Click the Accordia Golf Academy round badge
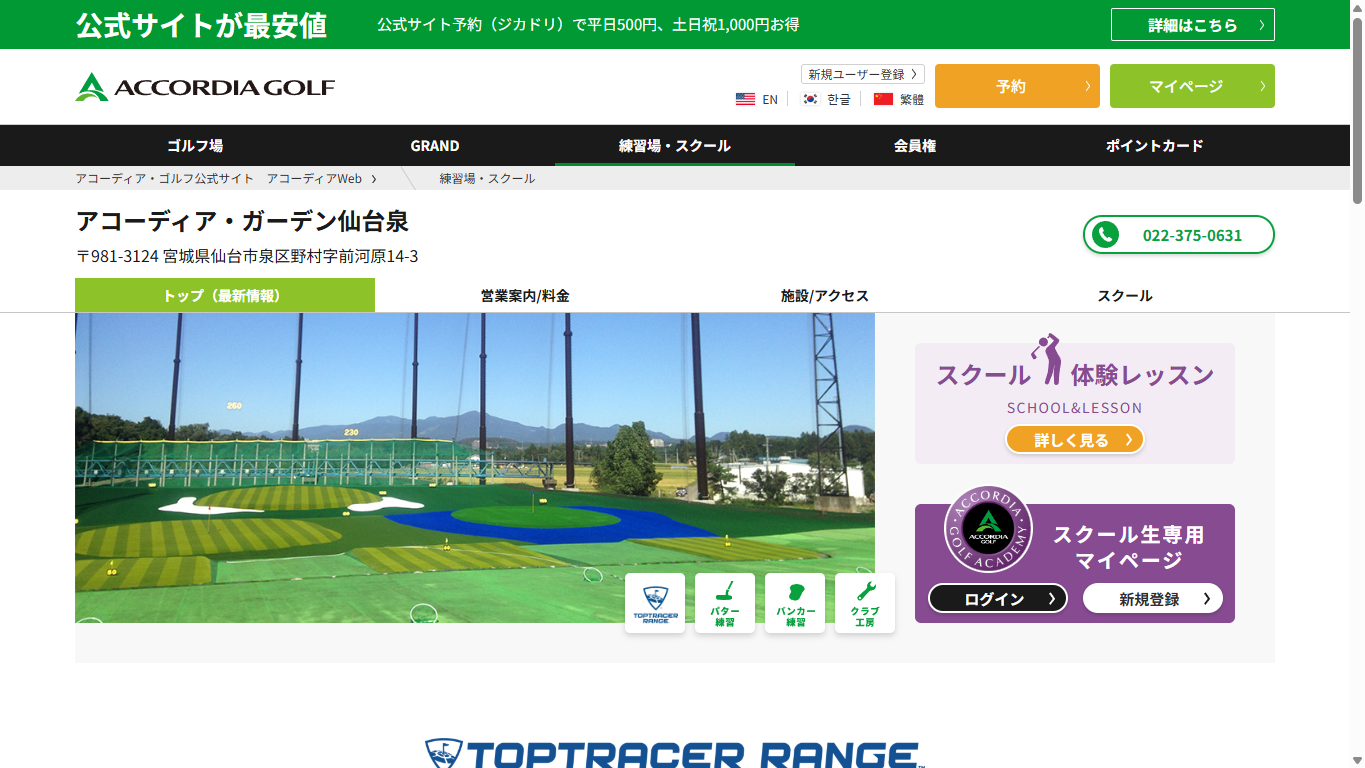 (x=988, y=530)
